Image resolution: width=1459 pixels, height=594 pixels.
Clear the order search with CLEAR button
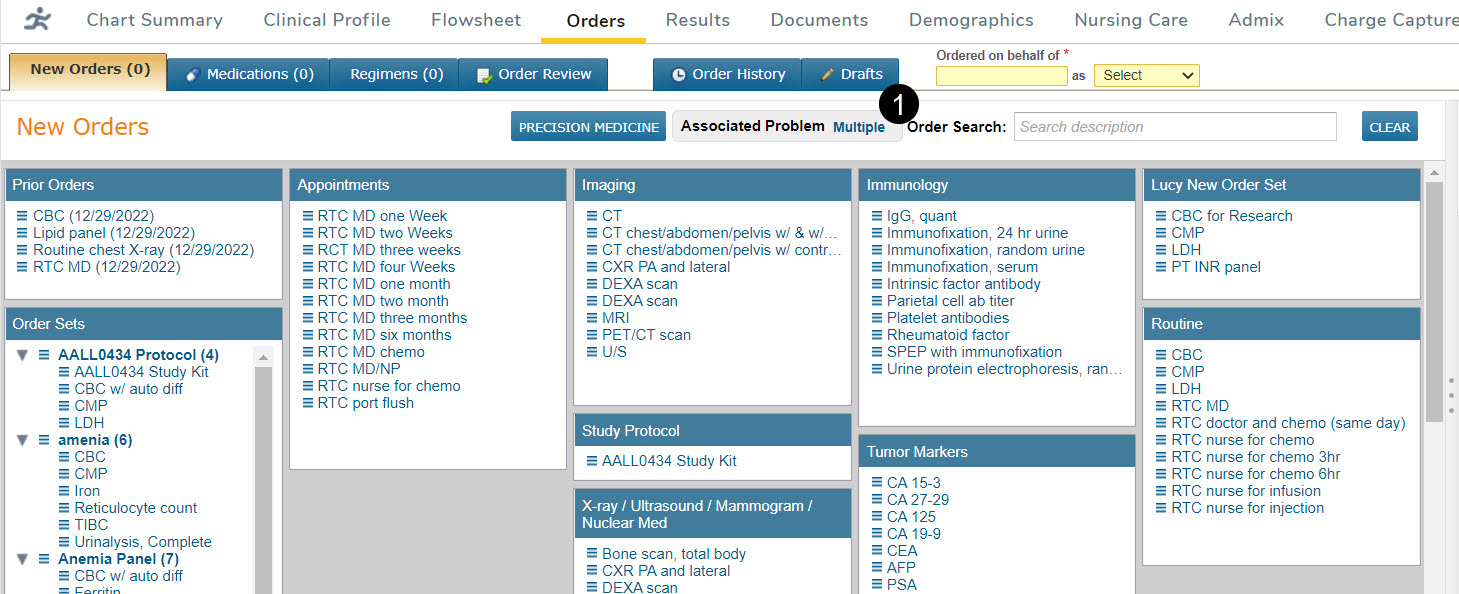tap(1389, 127)
